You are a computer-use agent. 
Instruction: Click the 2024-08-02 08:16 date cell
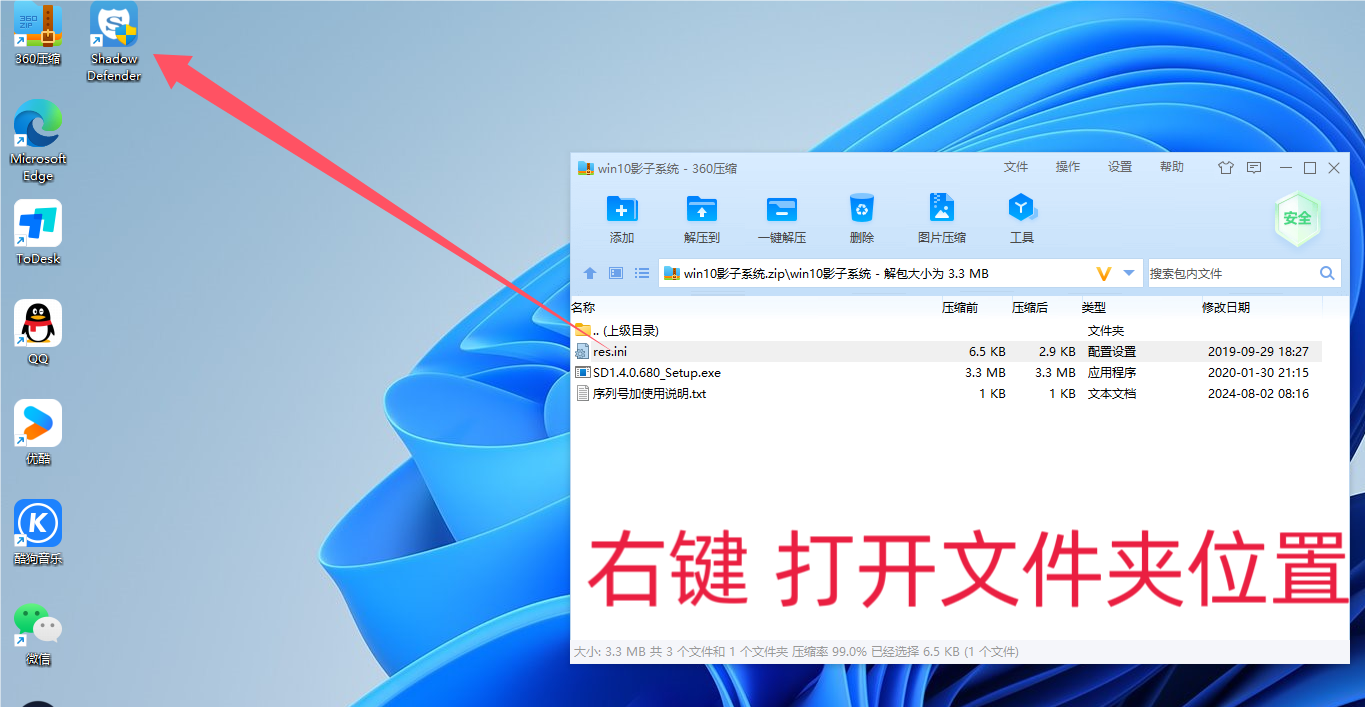pyautogui.click(x=1258, y=394)
